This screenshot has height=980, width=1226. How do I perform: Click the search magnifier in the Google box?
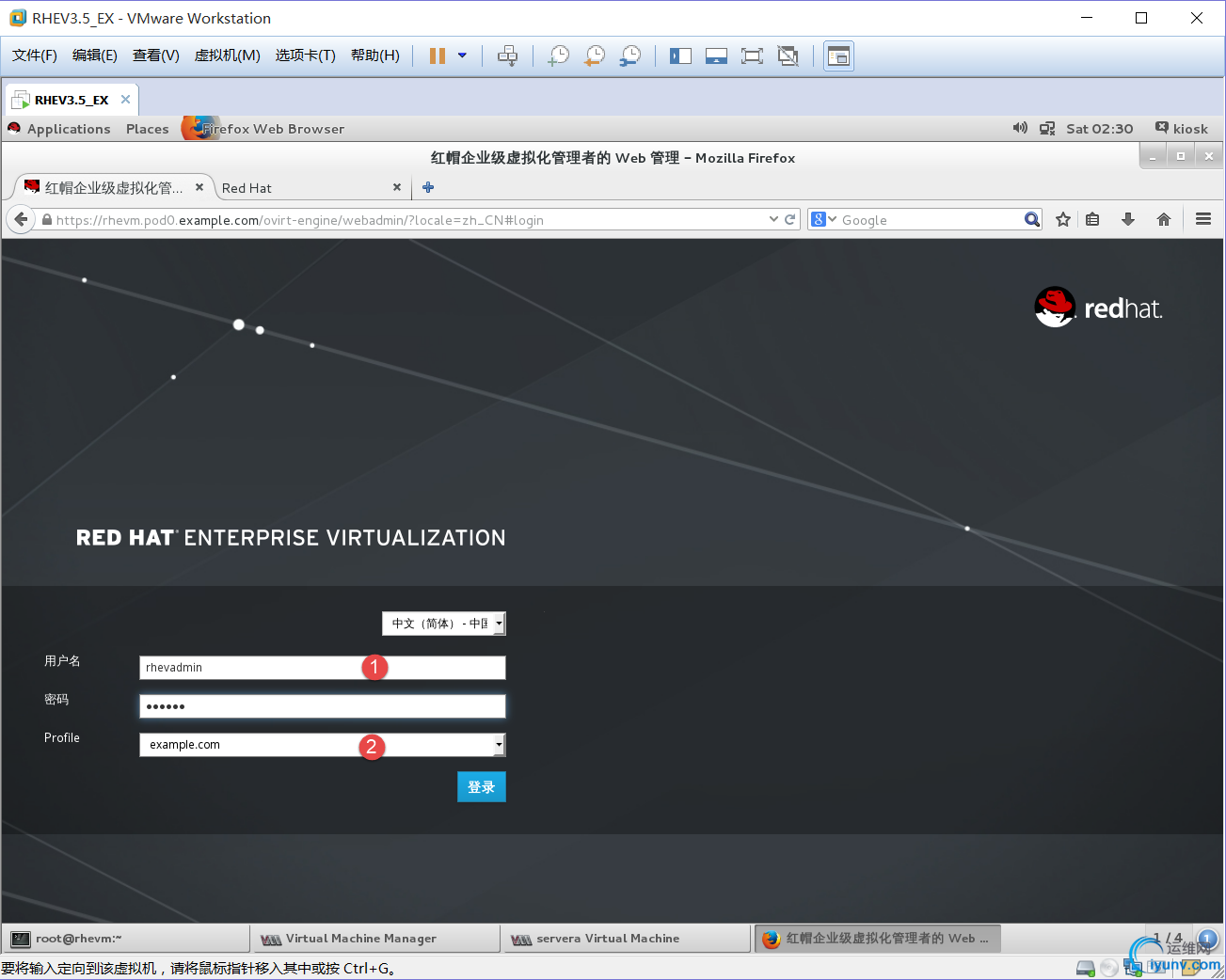pyautogui.click(x=1032, y=219)
